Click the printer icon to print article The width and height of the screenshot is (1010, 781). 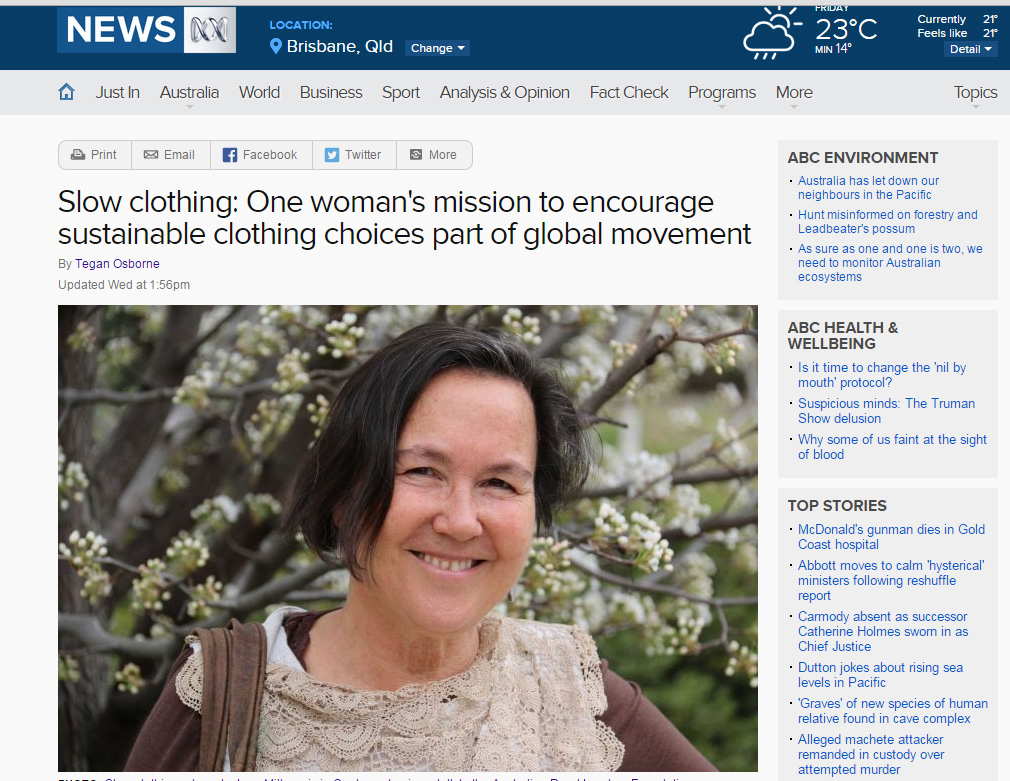click(78, 155)
